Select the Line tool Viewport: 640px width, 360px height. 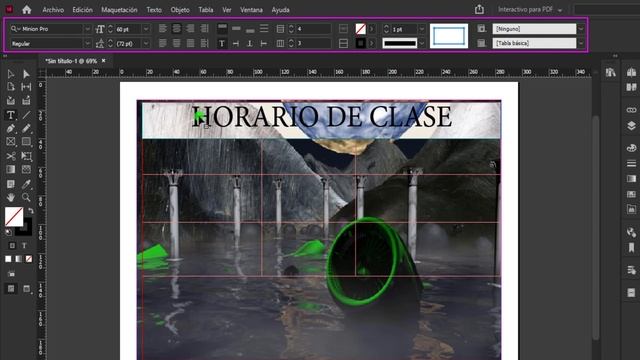[26, 115]
